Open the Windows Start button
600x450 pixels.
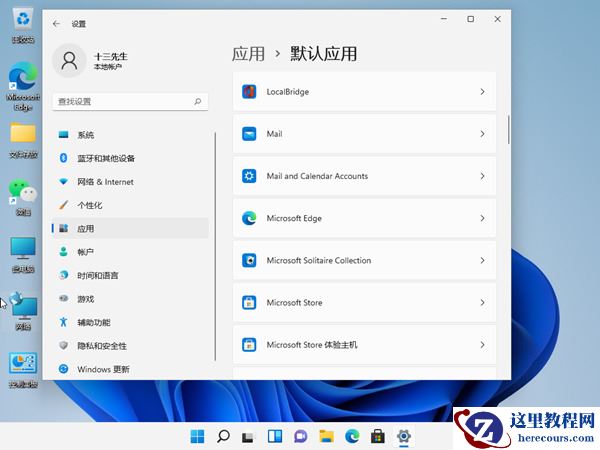pyautogui.click(x=197, y=436)
